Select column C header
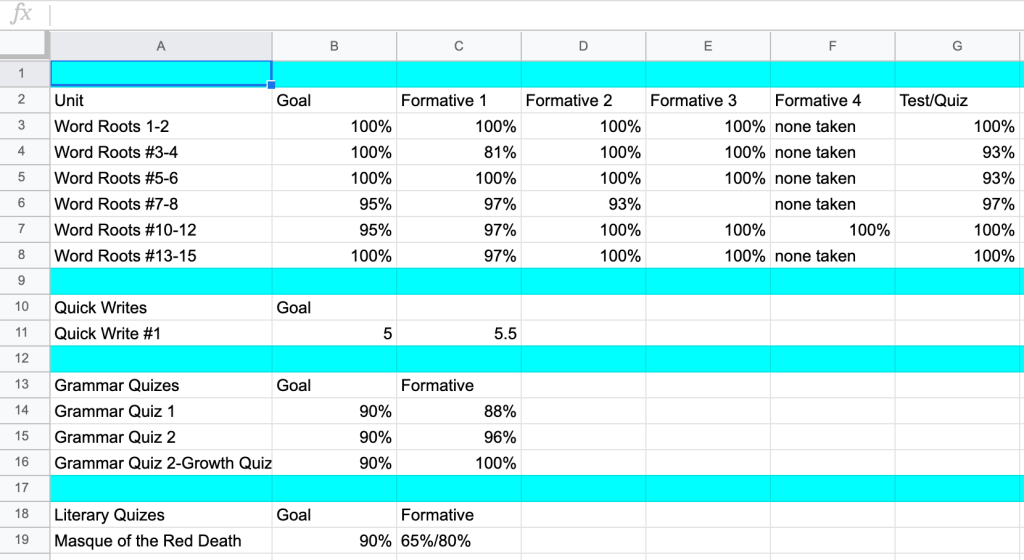This screenshot has width=1024, height=560. [458, 45]
